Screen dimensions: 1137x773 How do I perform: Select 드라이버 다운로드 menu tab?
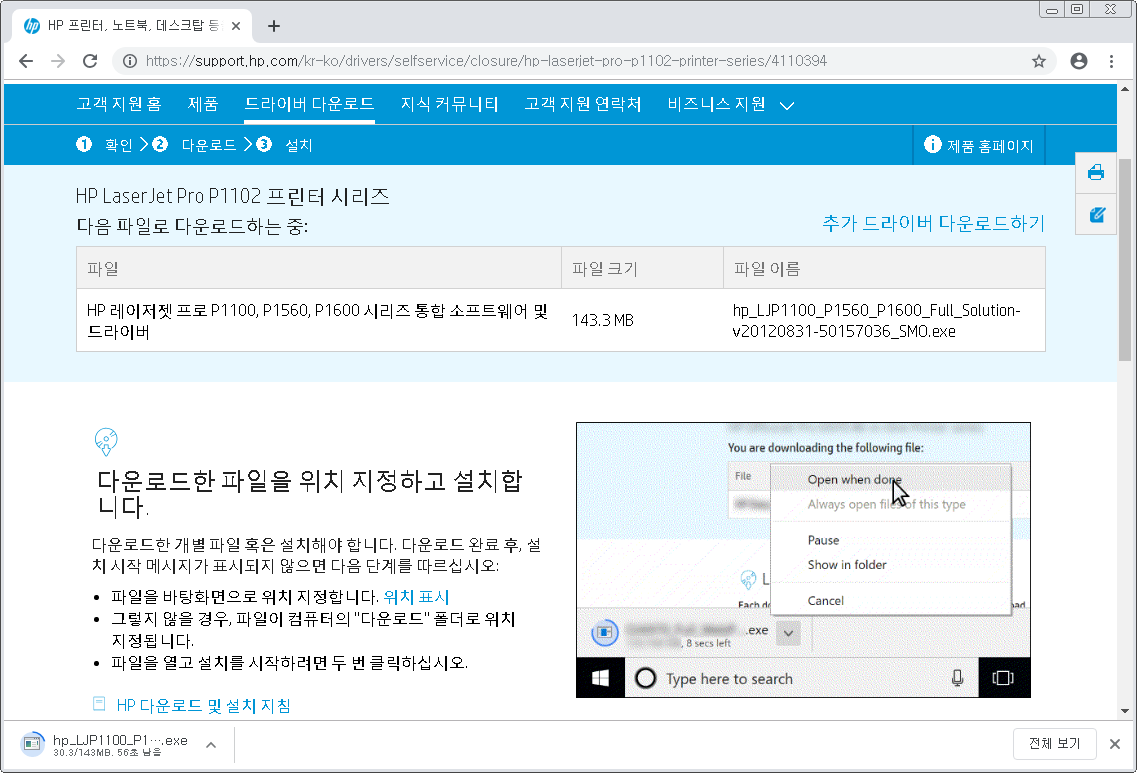pyautogui.click(x=310, y=104)
